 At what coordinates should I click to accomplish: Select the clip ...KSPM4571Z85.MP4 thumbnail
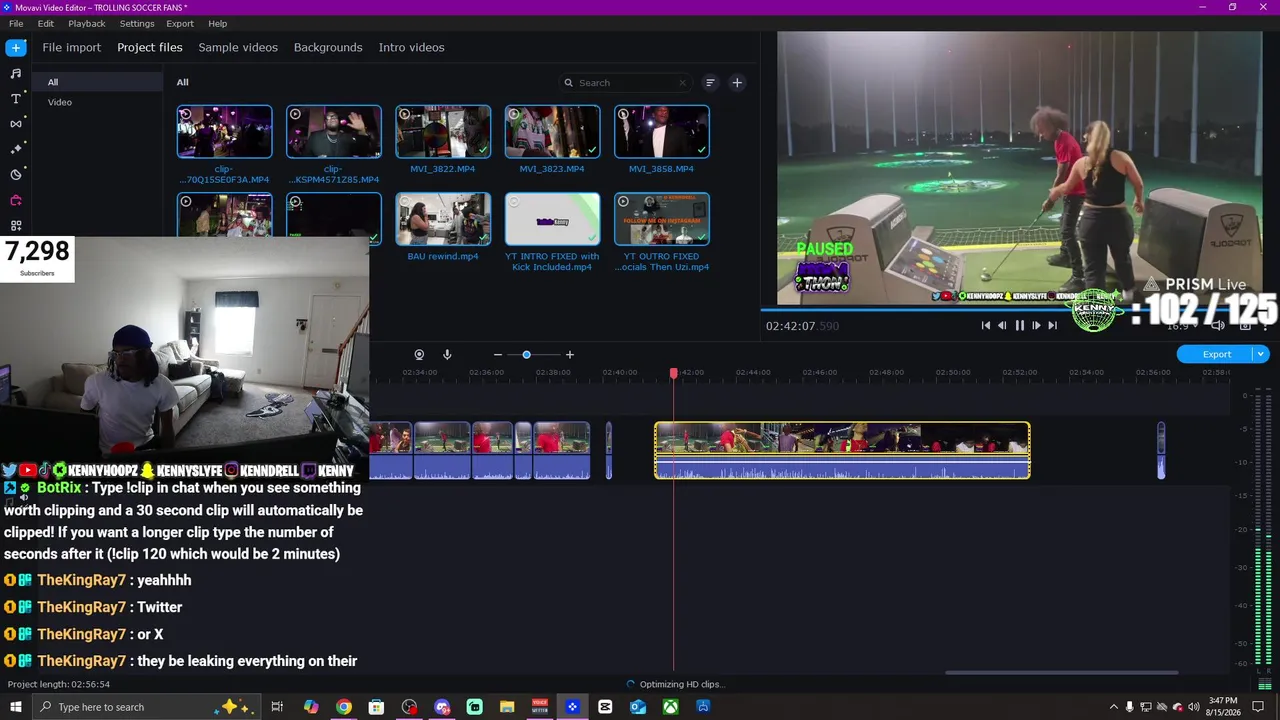click(x=333, y=131)
